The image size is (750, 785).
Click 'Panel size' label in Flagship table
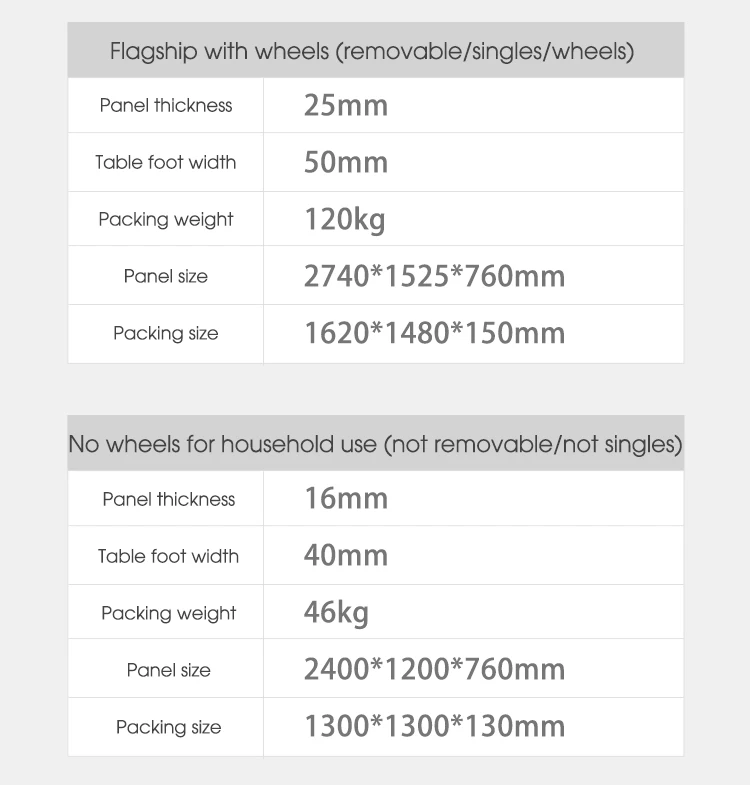point(166,276)
